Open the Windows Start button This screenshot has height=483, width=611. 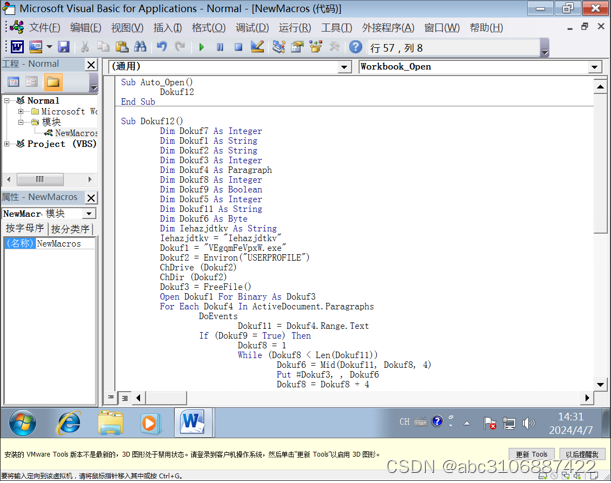pos(22,423)
